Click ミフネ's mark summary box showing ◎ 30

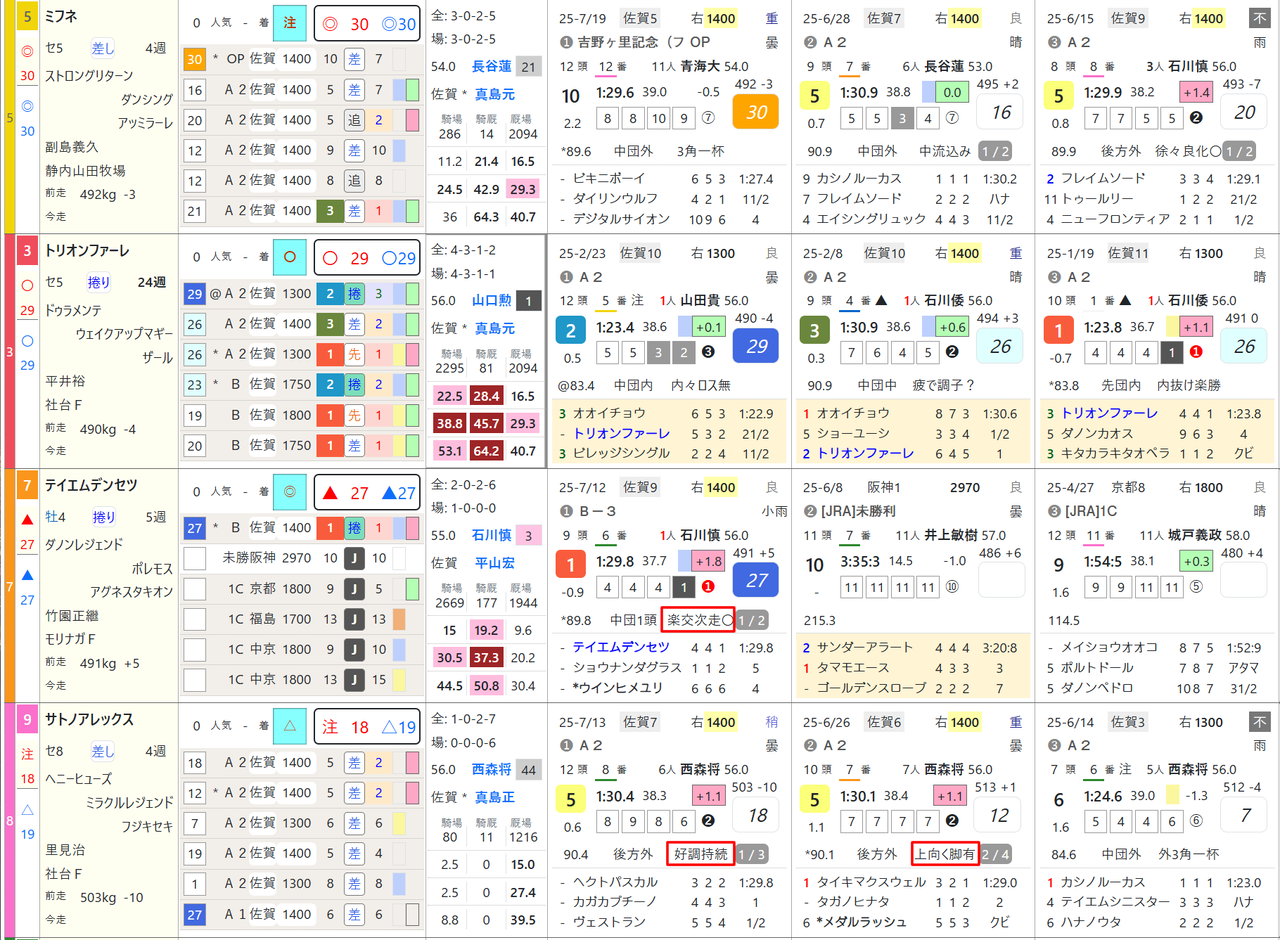coord(368,24)
